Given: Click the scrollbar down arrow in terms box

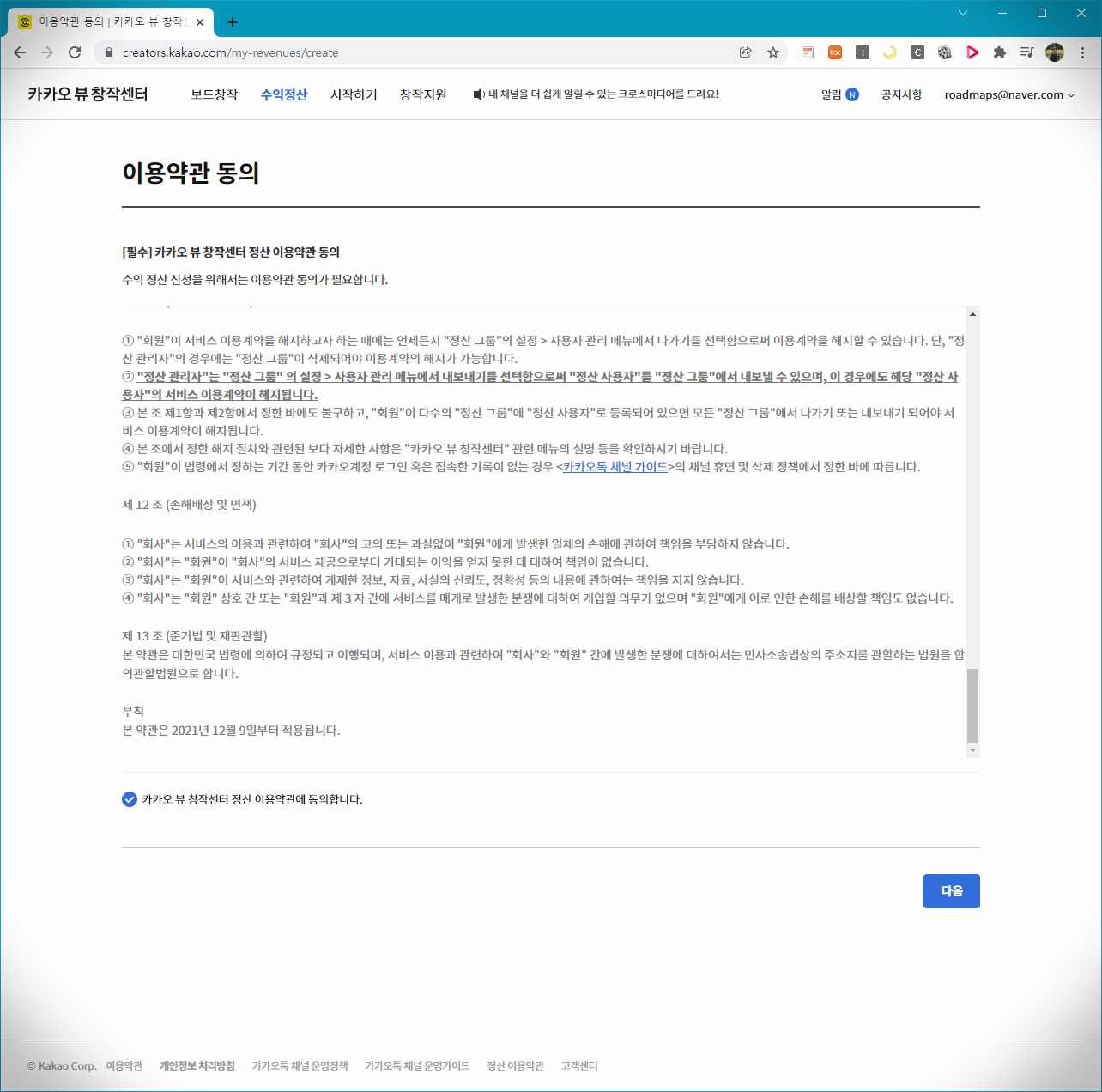Looking at the screenshot, I should click(972, 749).
